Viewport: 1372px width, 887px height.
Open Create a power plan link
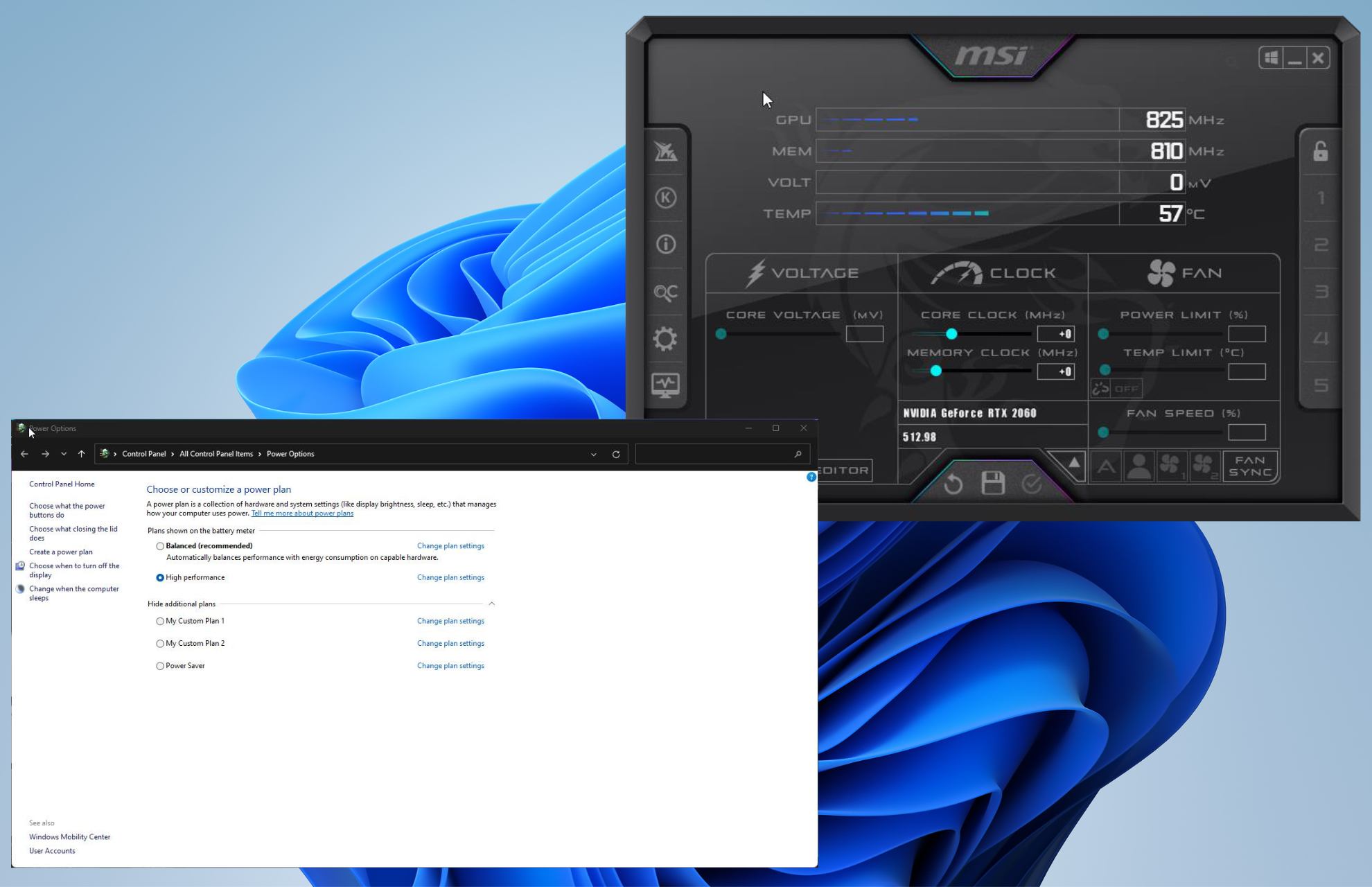pyautogui.click(x=61, y=552)
